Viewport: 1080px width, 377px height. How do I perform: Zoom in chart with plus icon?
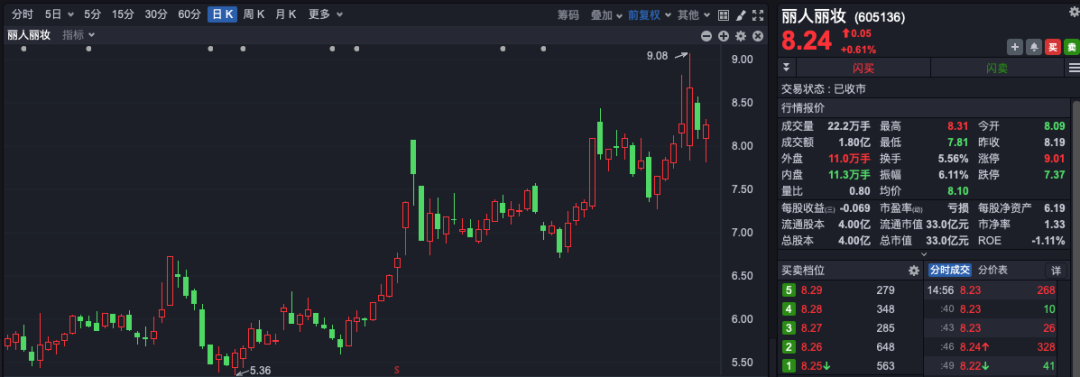(723, 36)
